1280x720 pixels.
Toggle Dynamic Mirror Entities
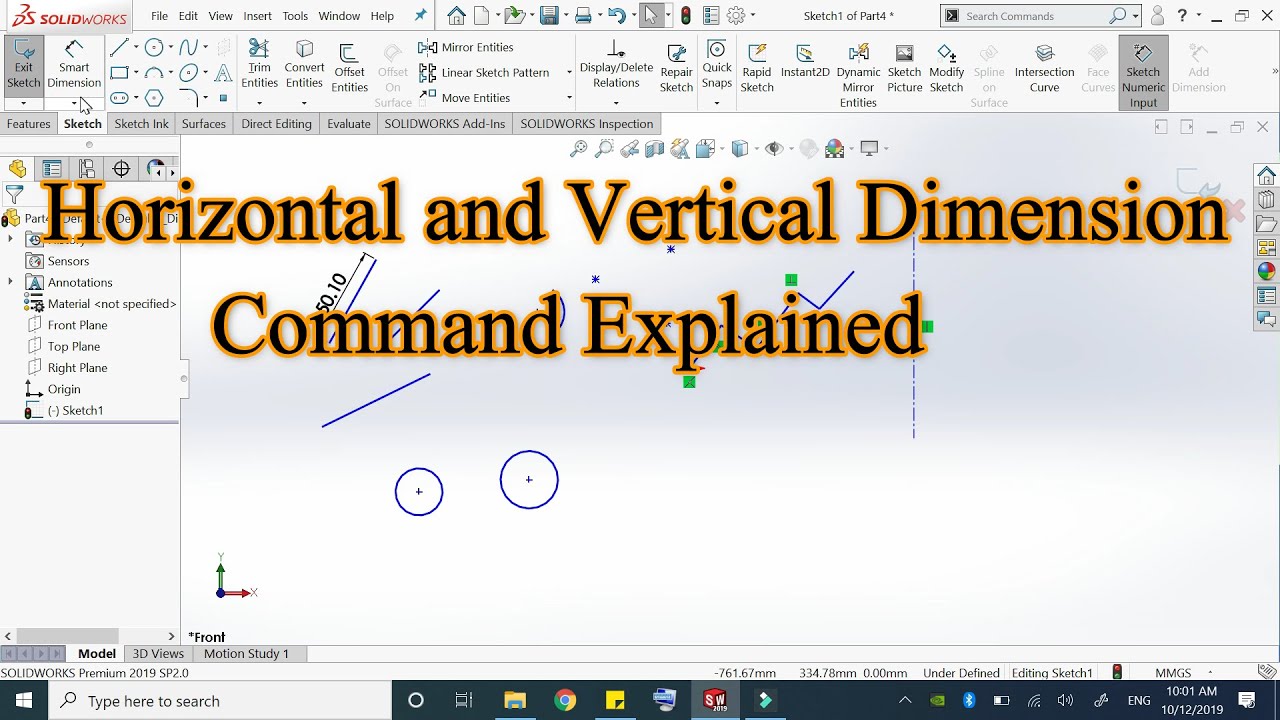858,75
